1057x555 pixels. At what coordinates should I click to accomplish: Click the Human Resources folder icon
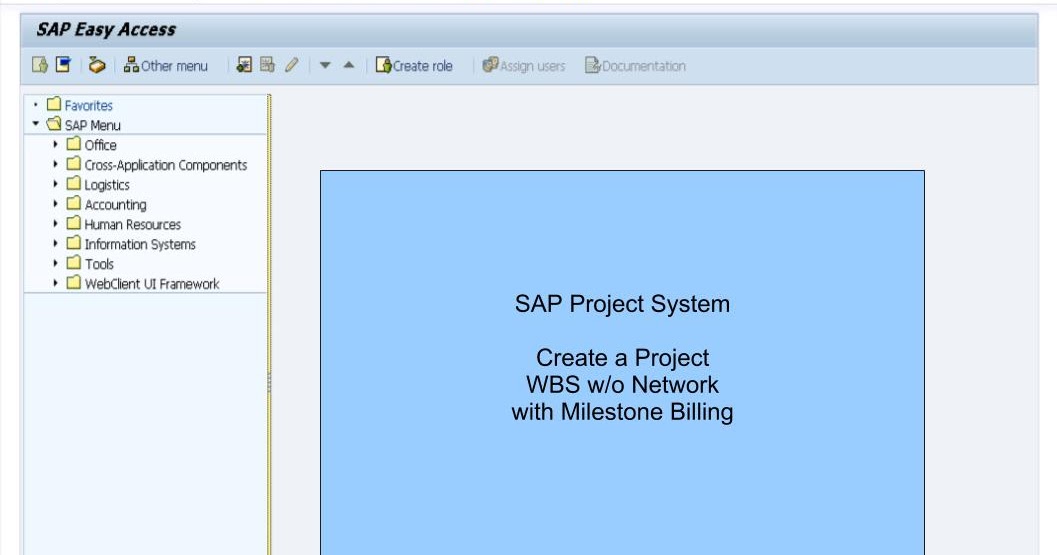tap(73, 223)
